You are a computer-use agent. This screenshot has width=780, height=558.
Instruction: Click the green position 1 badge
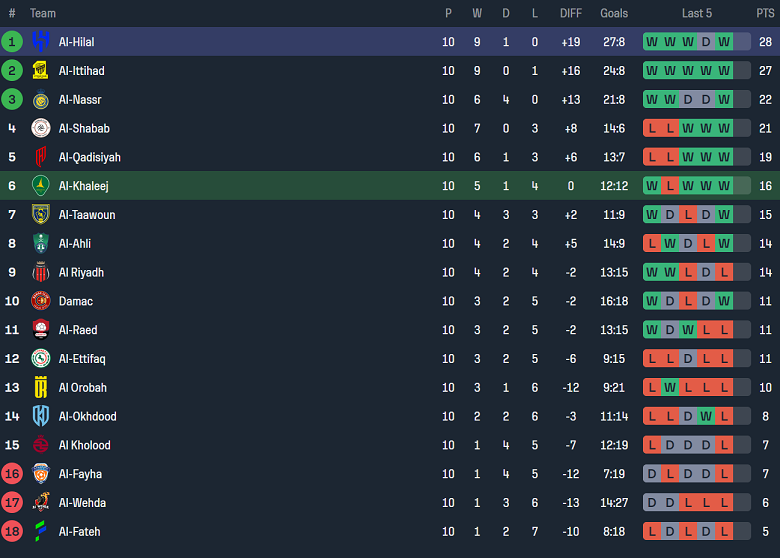[12, 42]
